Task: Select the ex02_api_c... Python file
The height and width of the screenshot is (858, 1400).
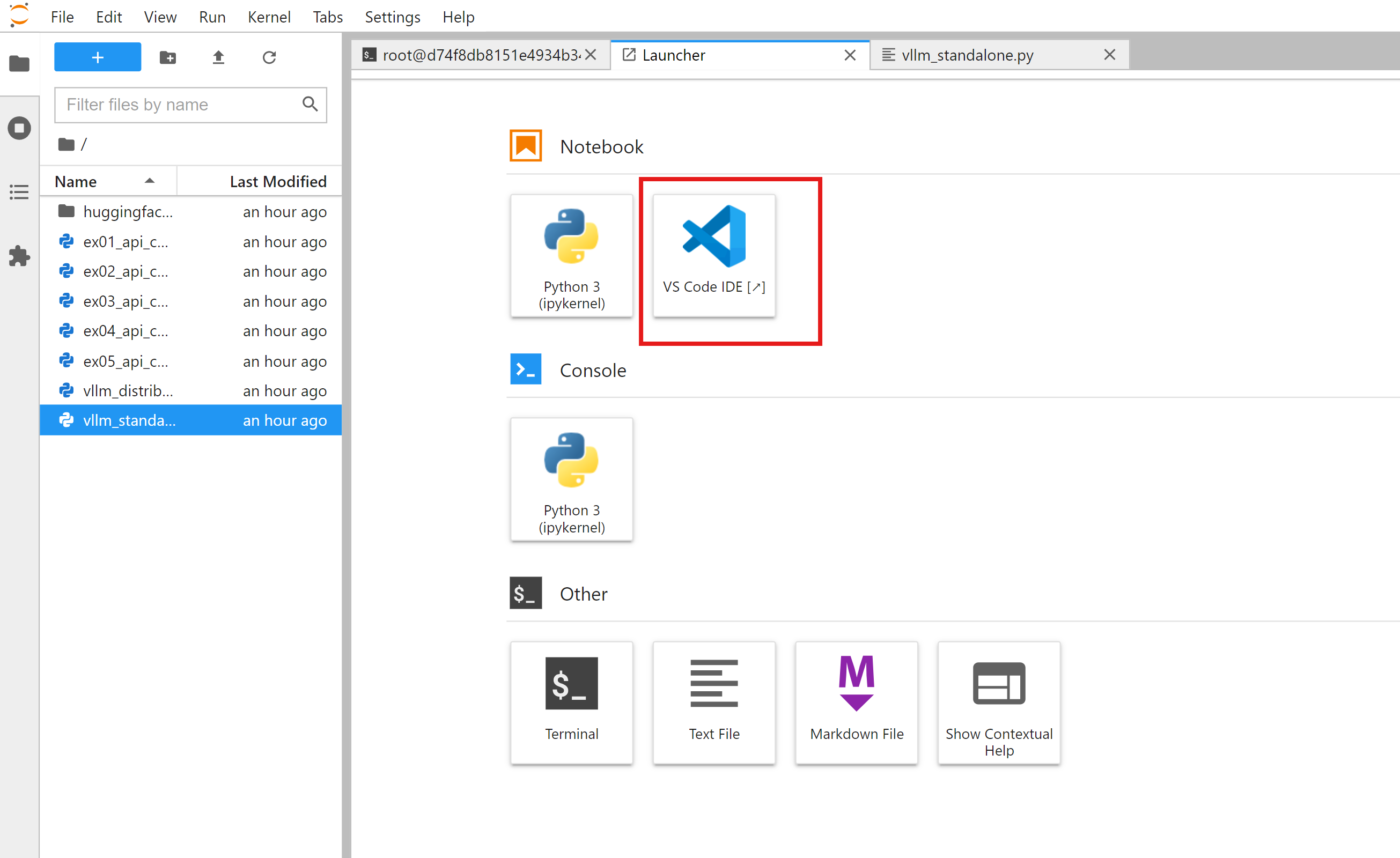Action: [191, 271]
